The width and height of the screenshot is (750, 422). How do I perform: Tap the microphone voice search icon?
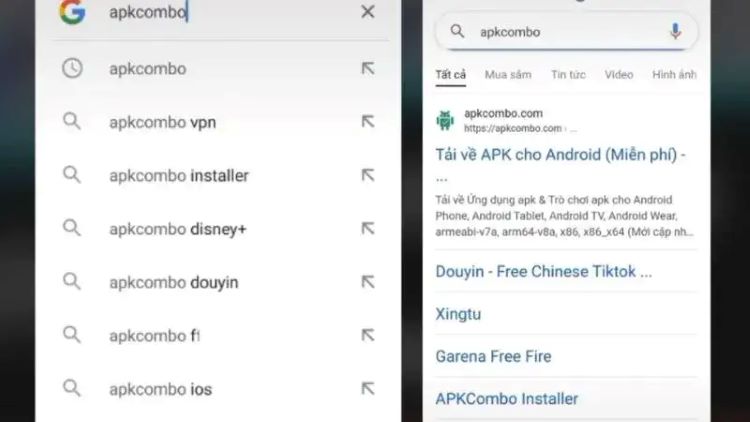coord(675,32)
